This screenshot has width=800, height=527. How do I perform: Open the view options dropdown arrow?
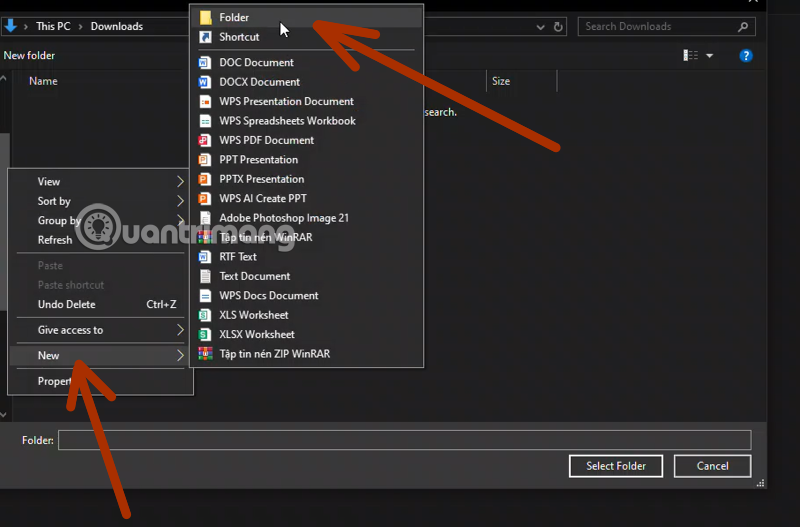coord(710,56)
